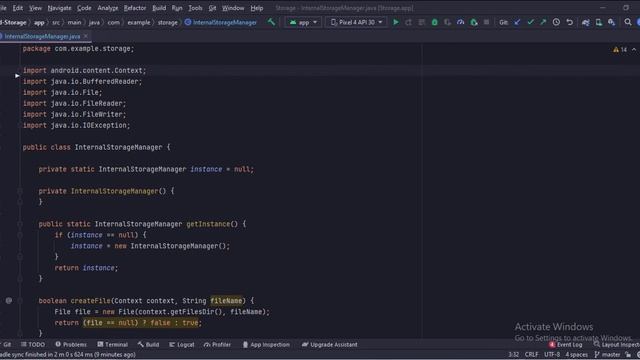The height and width of the screenshot is (360, 640).
Task: Open the AVD Device Manager icon
Action: click(598, 22)
